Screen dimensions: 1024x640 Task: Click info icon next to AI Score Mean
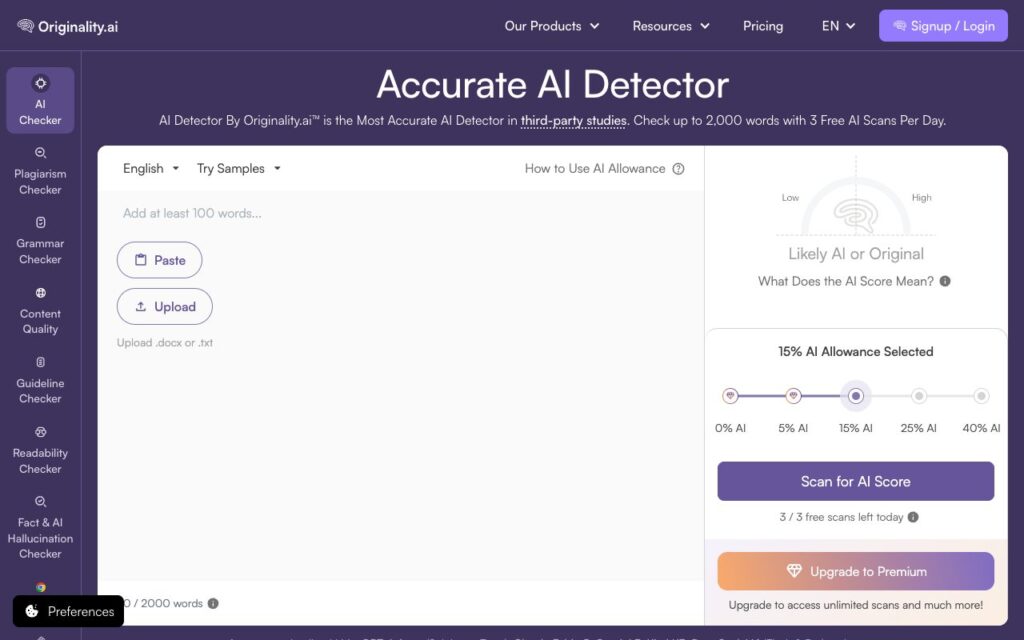pyautogui.click(x=945, y=281)
